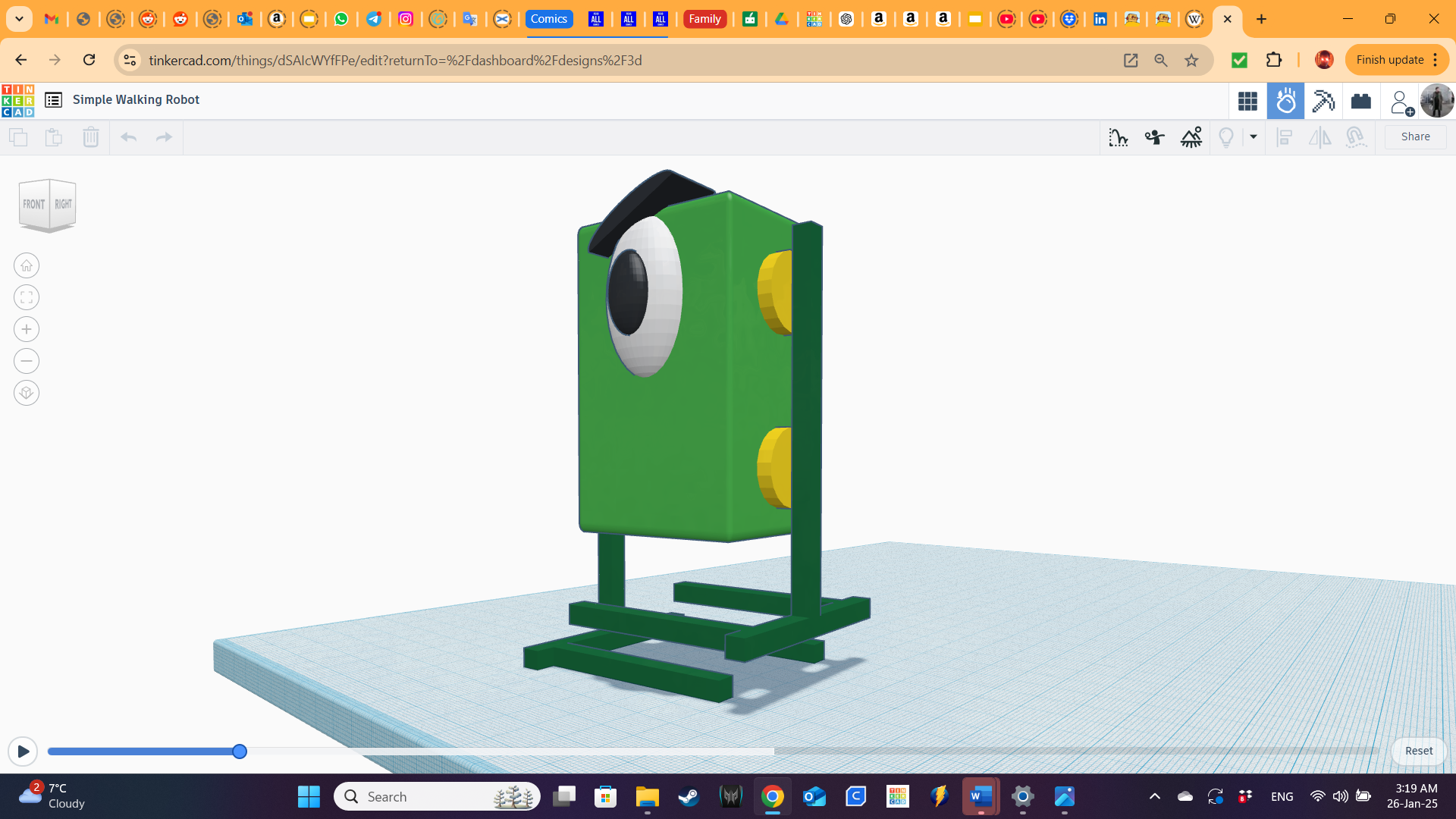
Task: Switch perspective view with the bottom view toggle
Action: (27, 393)
